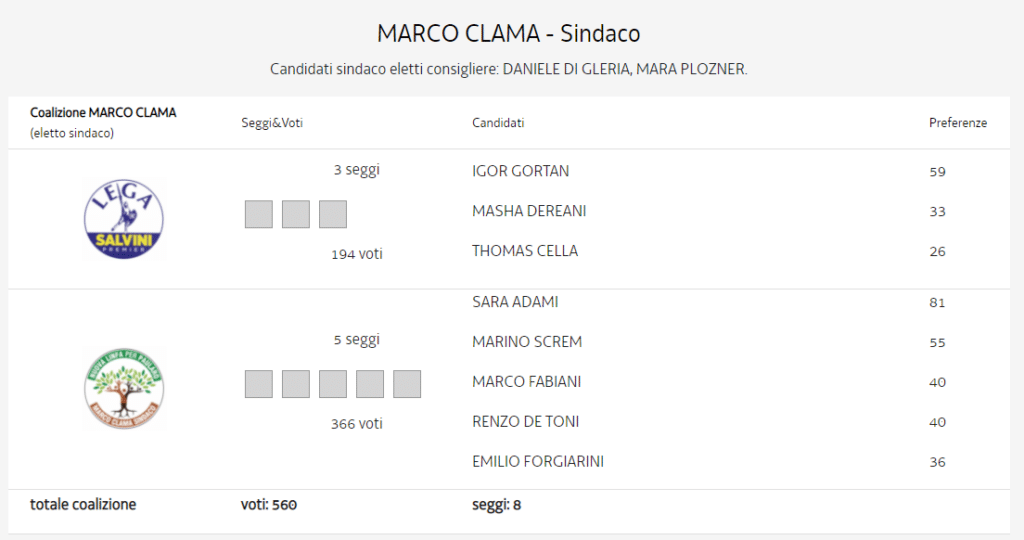The image size is (1024, 540).
Task: Click the Seggi&Voti column header
Action: pos(272,123)
